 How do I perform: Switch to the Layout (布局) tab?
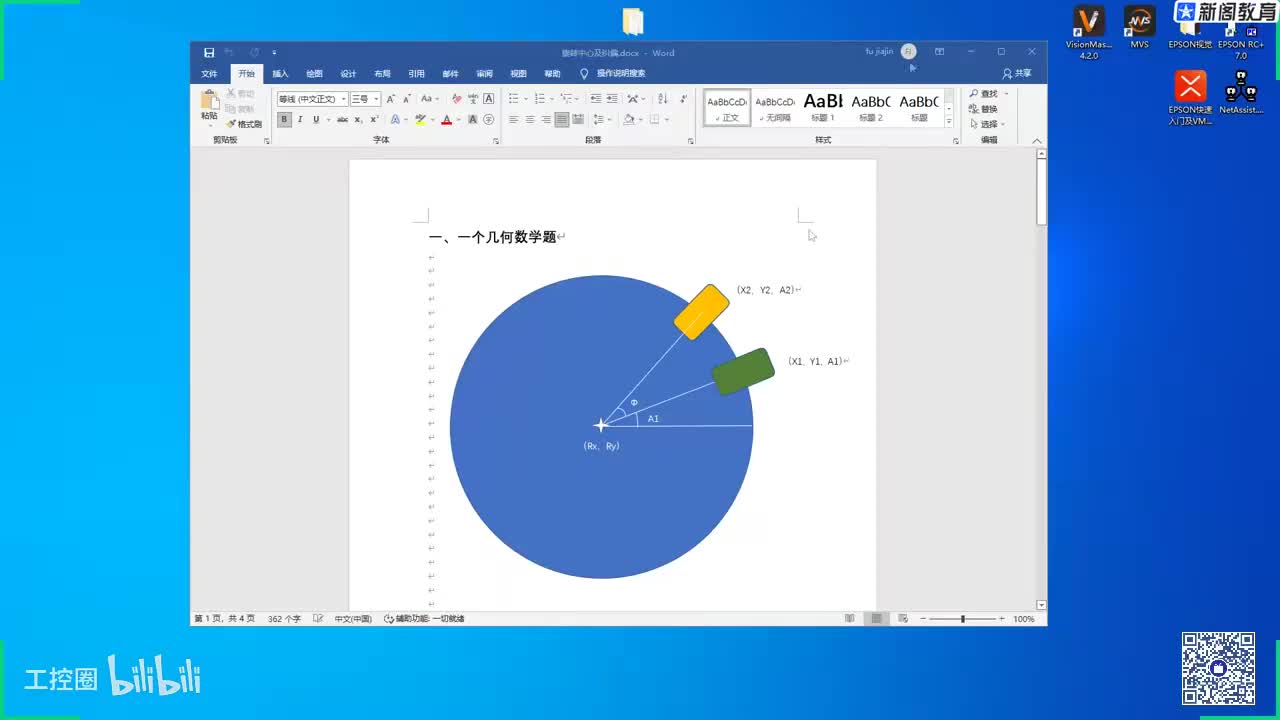(382, 74)
